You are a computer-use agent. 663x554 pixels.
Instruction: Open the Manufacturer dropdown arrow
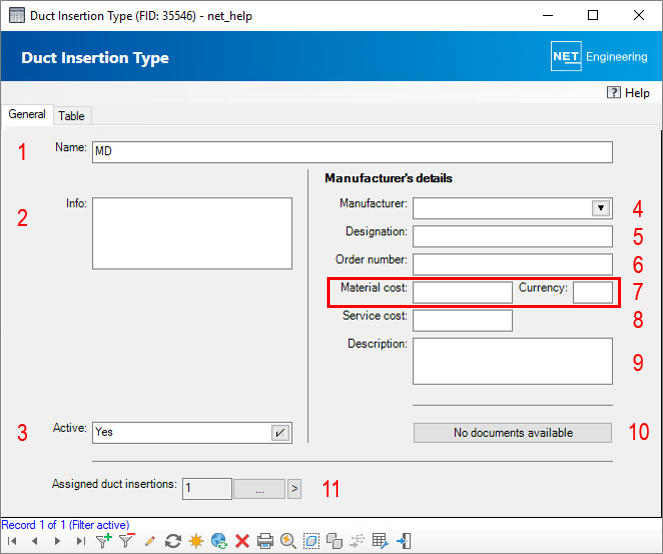click(x=601, y=208)
